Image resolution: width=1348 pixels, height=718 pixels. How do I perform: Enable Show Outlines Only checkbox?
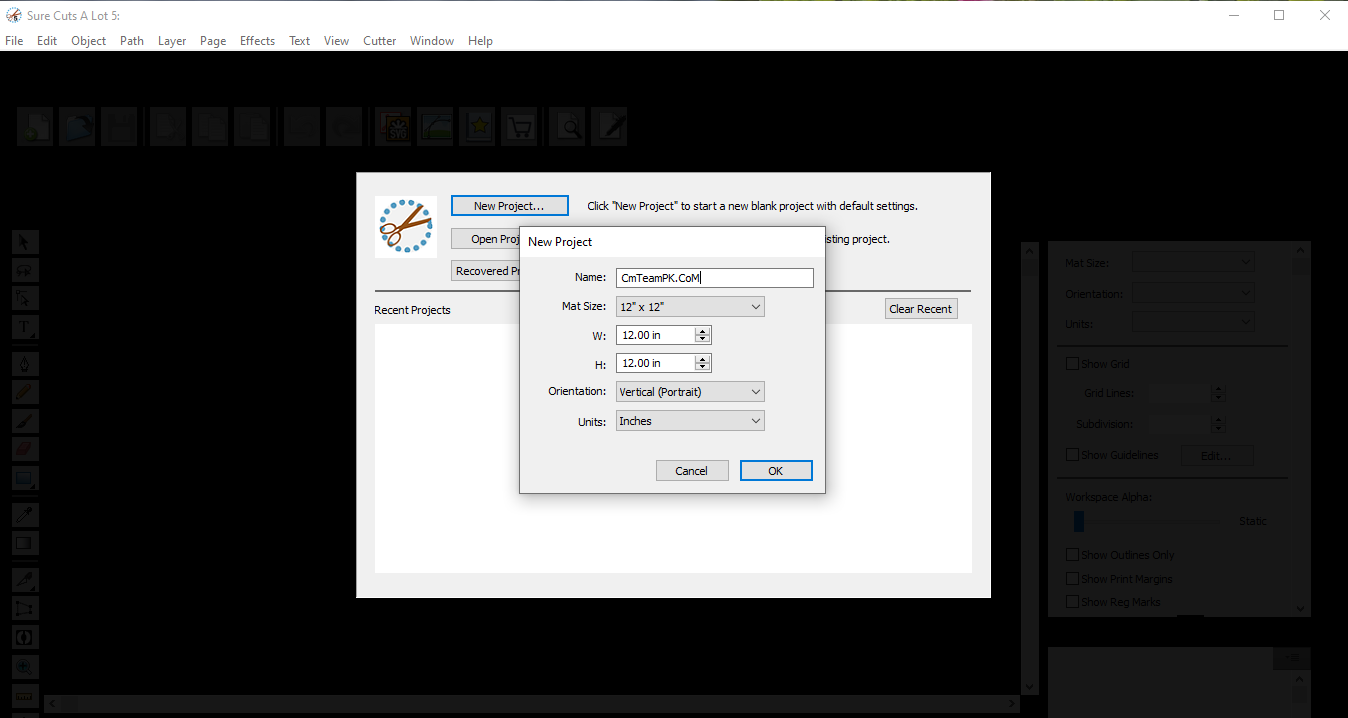pos(1073,555)
